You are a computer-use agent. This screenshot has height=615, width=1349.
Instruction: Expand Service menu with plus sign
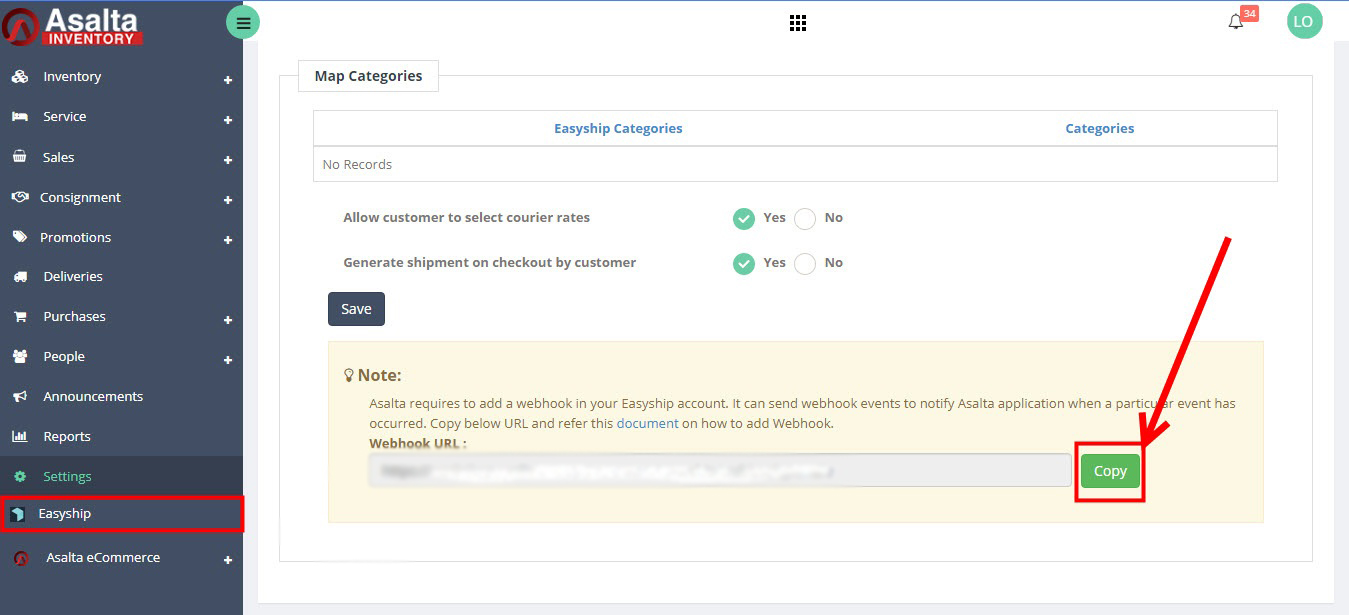point(228,120)
